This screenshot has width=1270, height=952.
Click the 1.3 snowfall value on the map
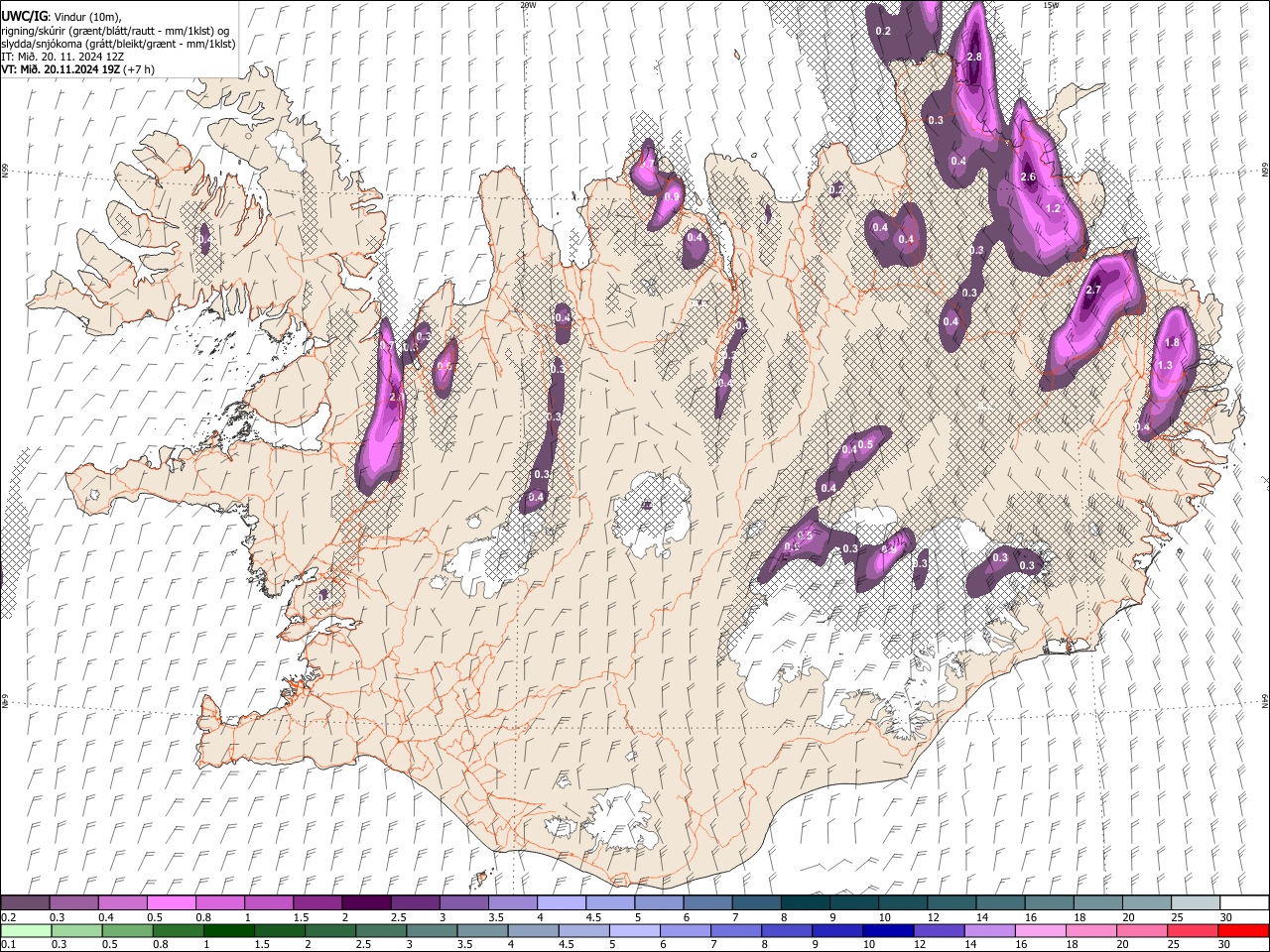click(1165, 366)
